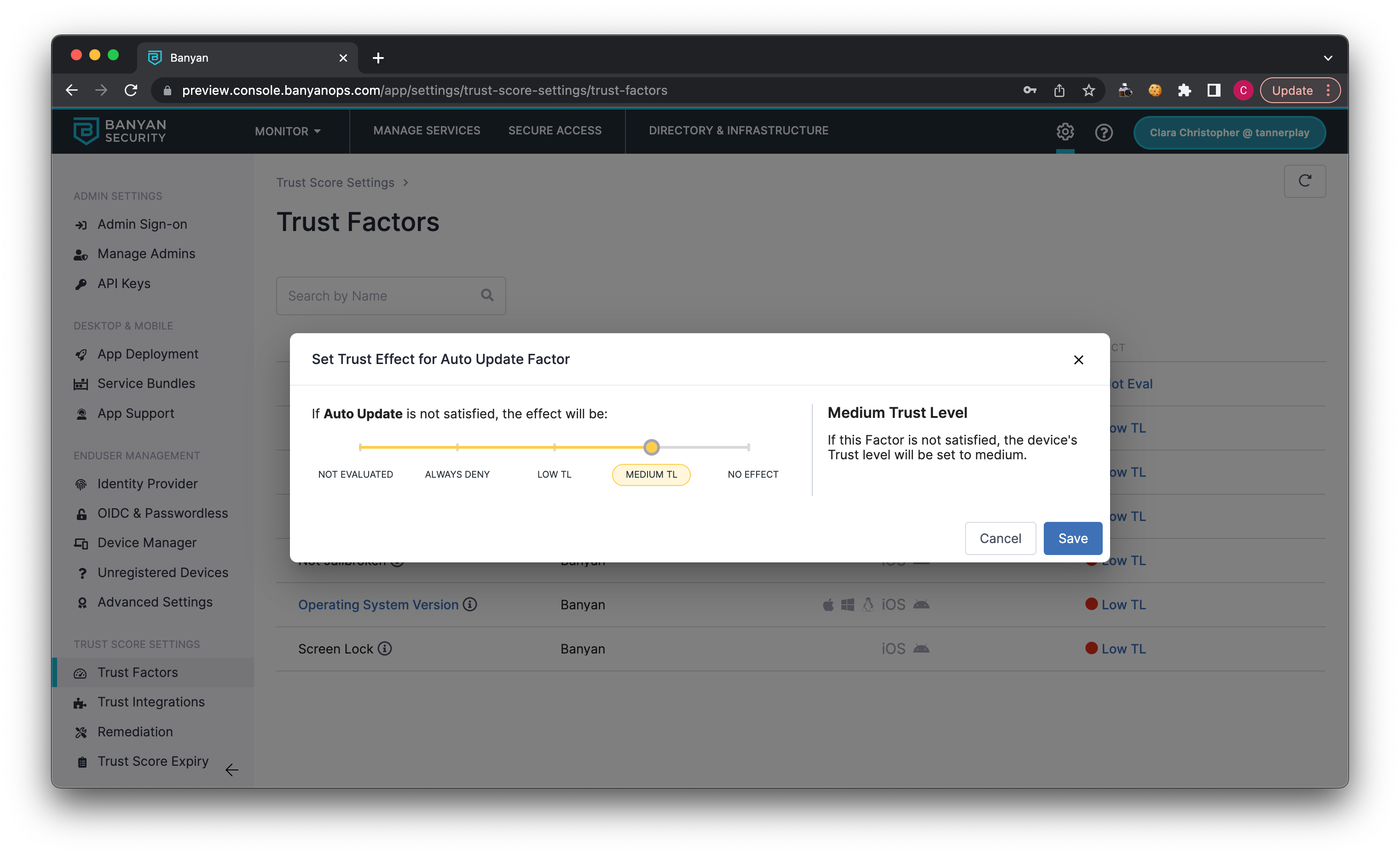Choose the NO EFFECT option
Screen dimensions: 1400x856
pyautogui.click(x=752, y=474)
